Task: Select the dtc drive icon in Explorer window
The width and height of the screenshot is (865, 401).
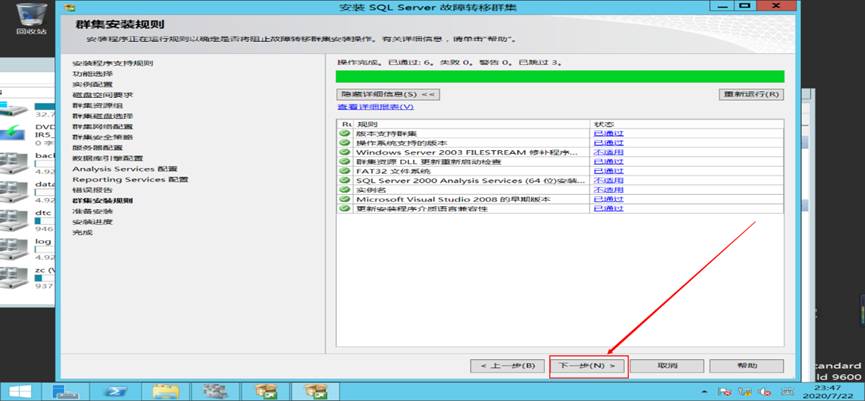Action: [13, 220]
